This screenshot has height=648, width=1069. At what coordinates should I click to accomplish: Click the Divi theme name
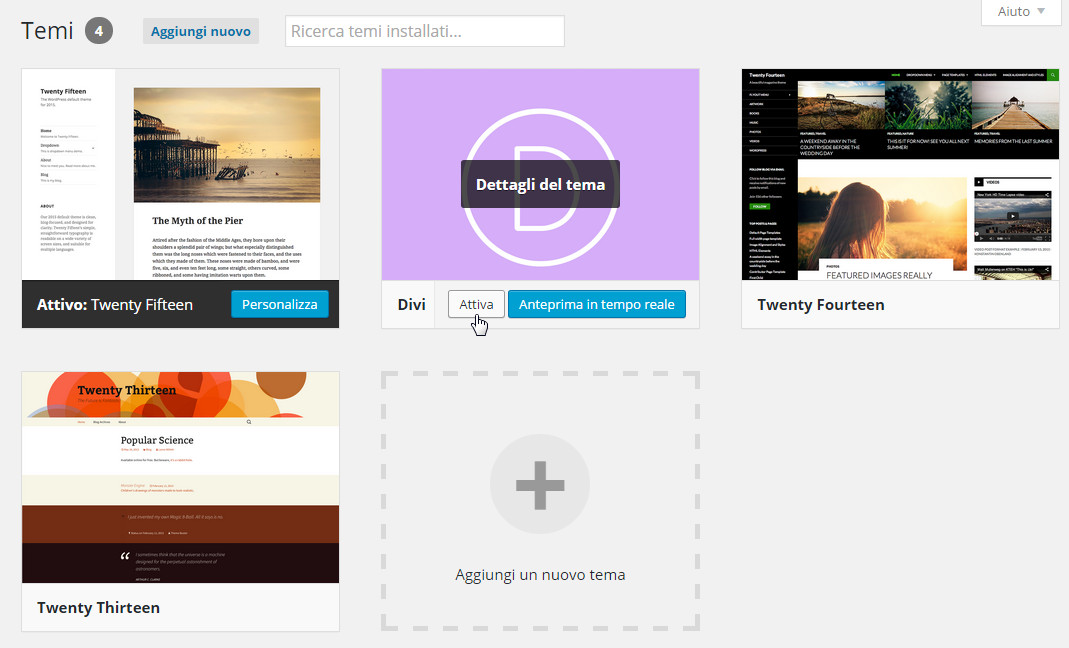point(412,305)
